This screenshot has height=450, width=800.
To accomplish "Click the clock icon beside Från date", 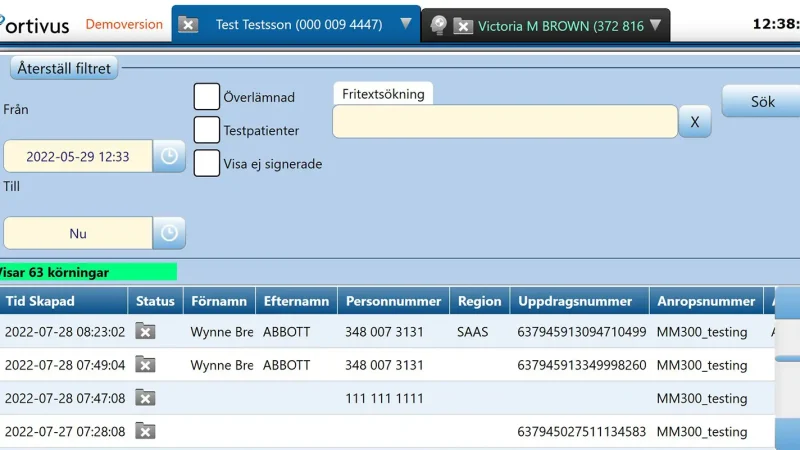I will 169,156.
